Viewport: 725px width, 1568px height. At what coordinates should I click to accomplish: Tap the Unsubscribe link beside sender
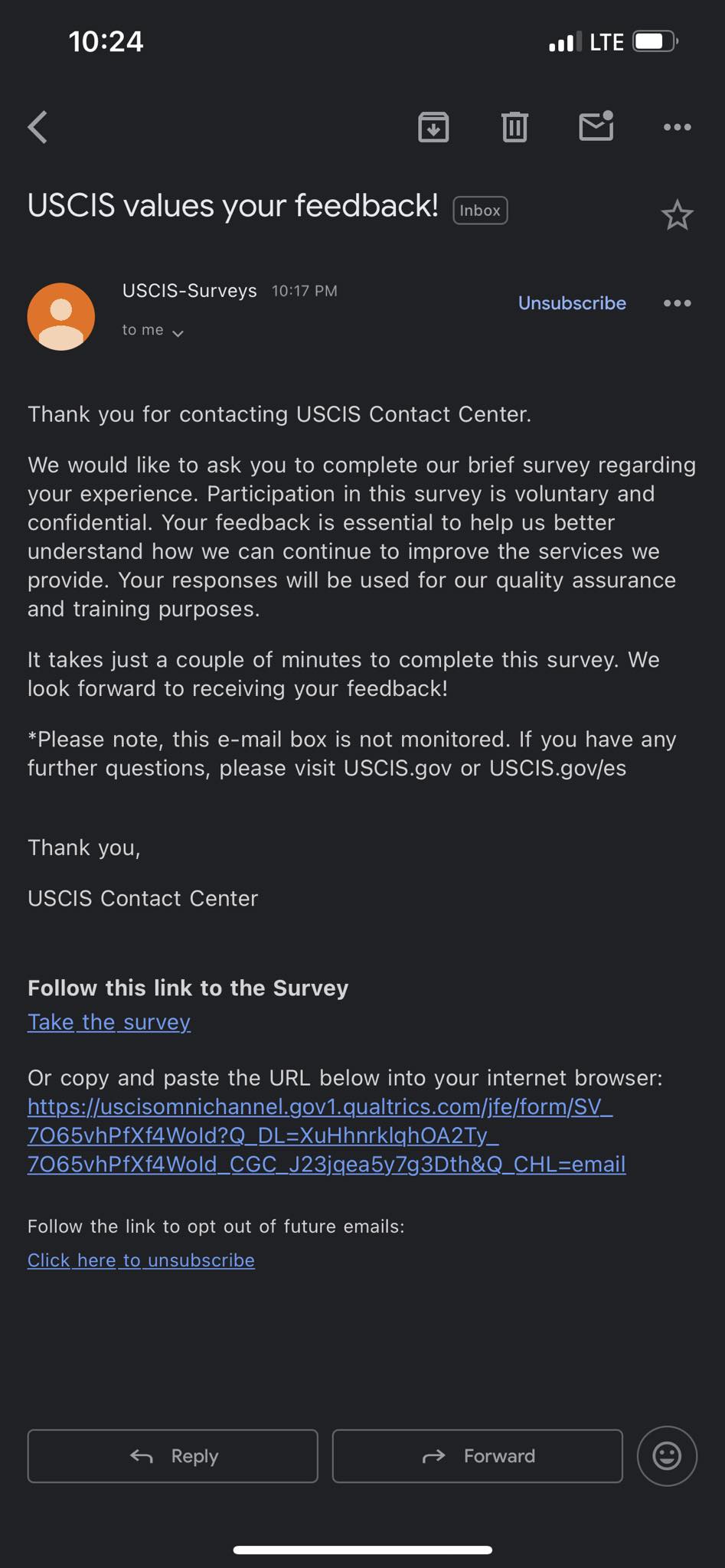coord(572,303)
